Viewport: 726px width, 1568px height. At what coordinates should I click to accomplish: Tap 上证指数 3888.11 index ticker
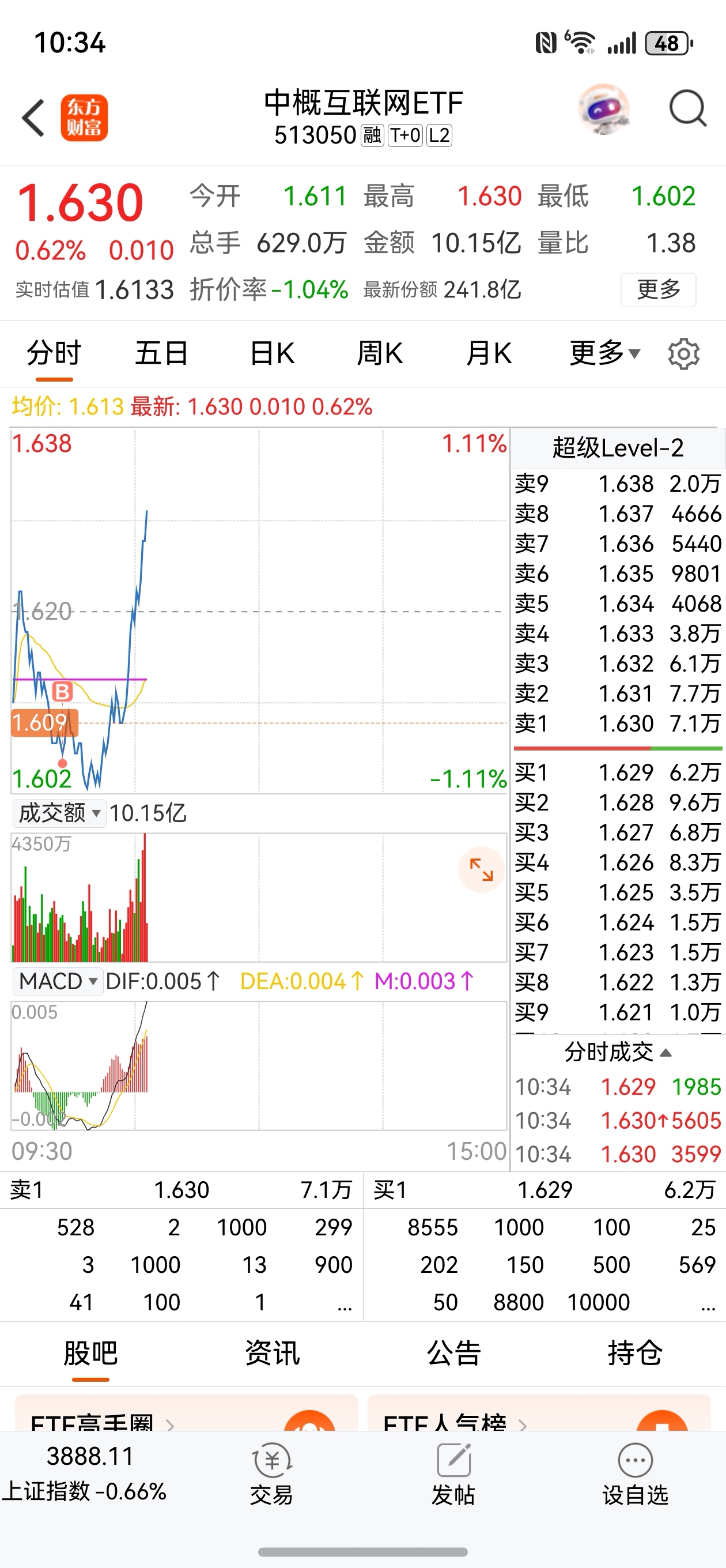[85, 1473]
